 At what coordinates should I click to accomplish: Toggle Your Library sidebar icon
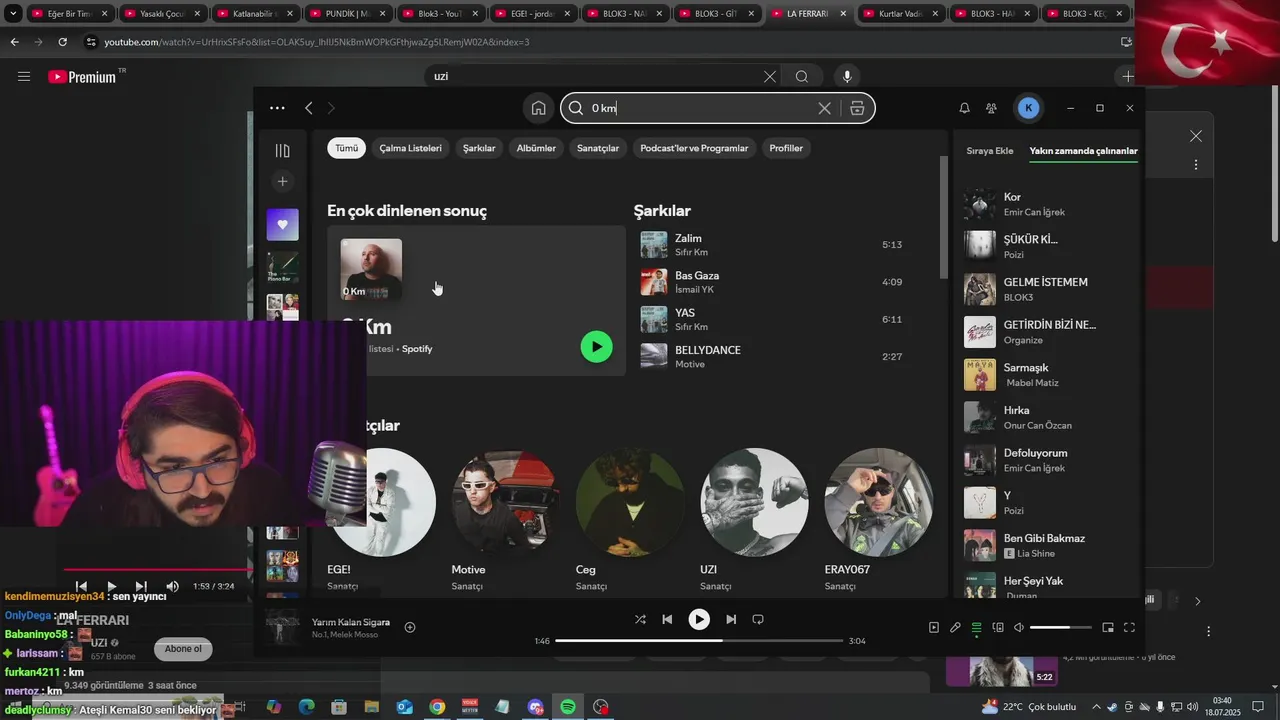click(282, 150)
